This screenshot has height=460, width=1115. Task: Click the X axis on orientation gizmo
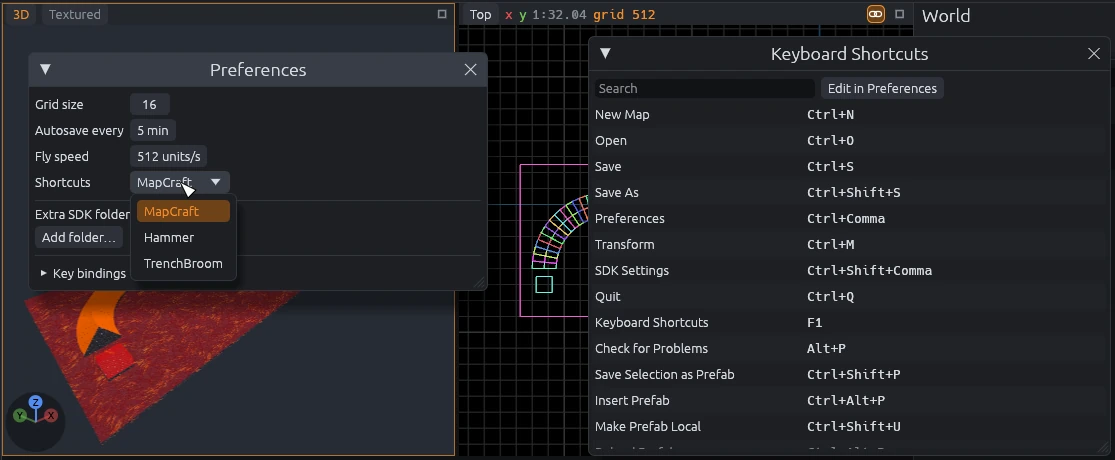pos(51,415)
